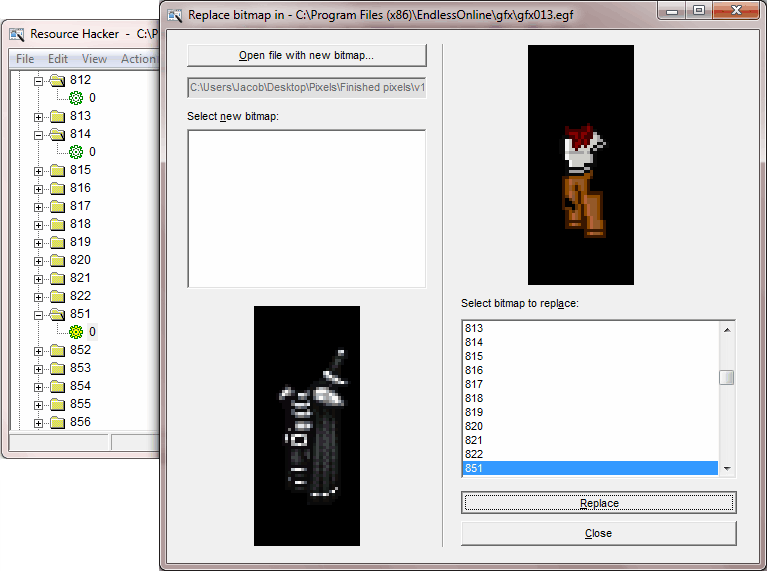The height and width of the screenshot is (571, 767).
Task: Select 815 in bitmap to replace list
Action: coord(590,356)
